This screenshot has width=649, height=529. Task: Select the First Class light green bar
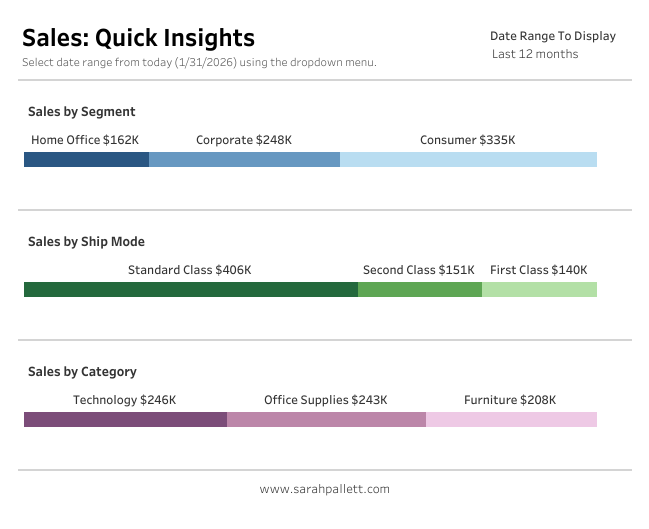[x=539, y=290]
